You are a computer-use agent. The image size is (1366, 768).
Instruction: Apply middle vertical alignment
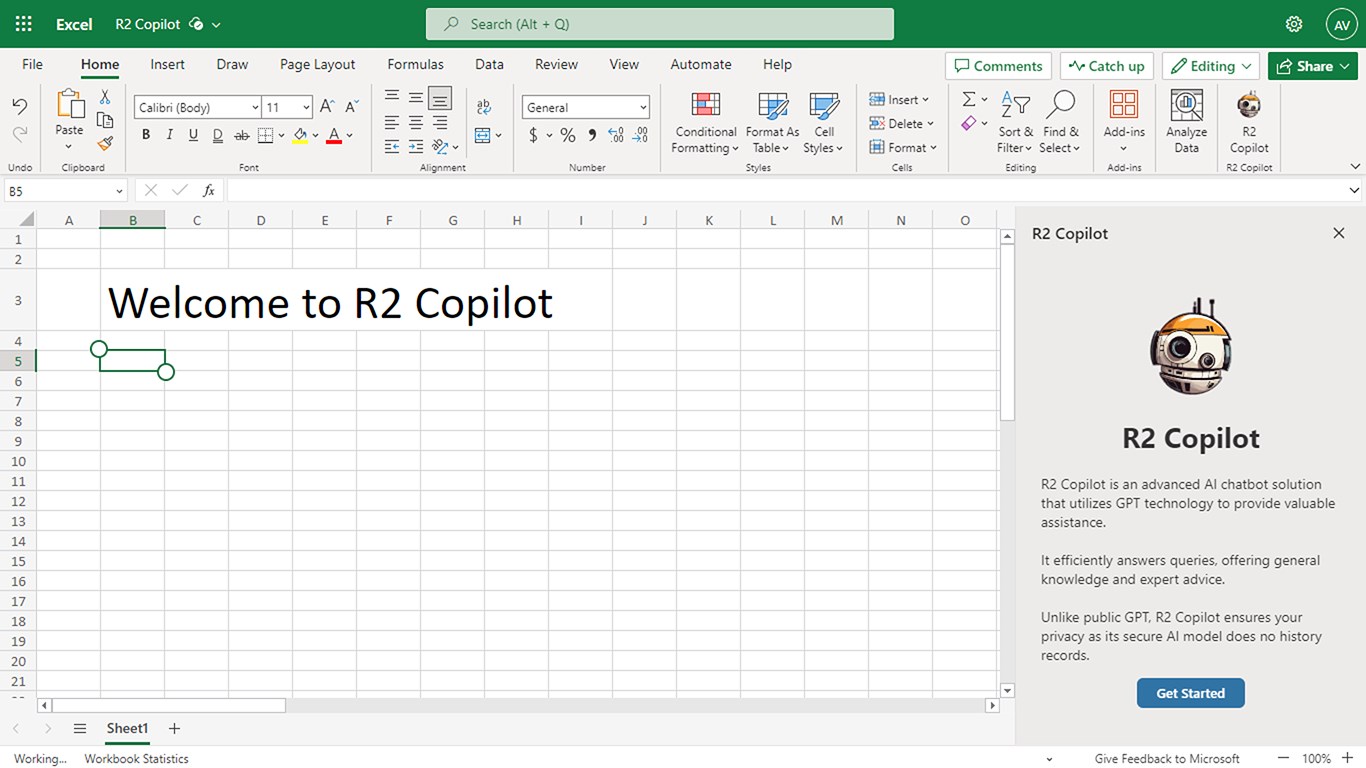point(416,97)
